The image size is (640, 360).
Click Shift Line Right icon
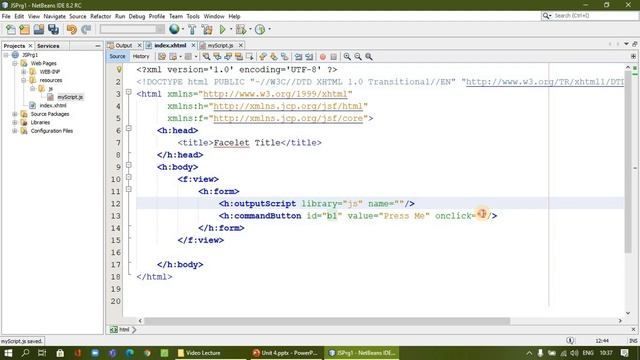point(309,57)
